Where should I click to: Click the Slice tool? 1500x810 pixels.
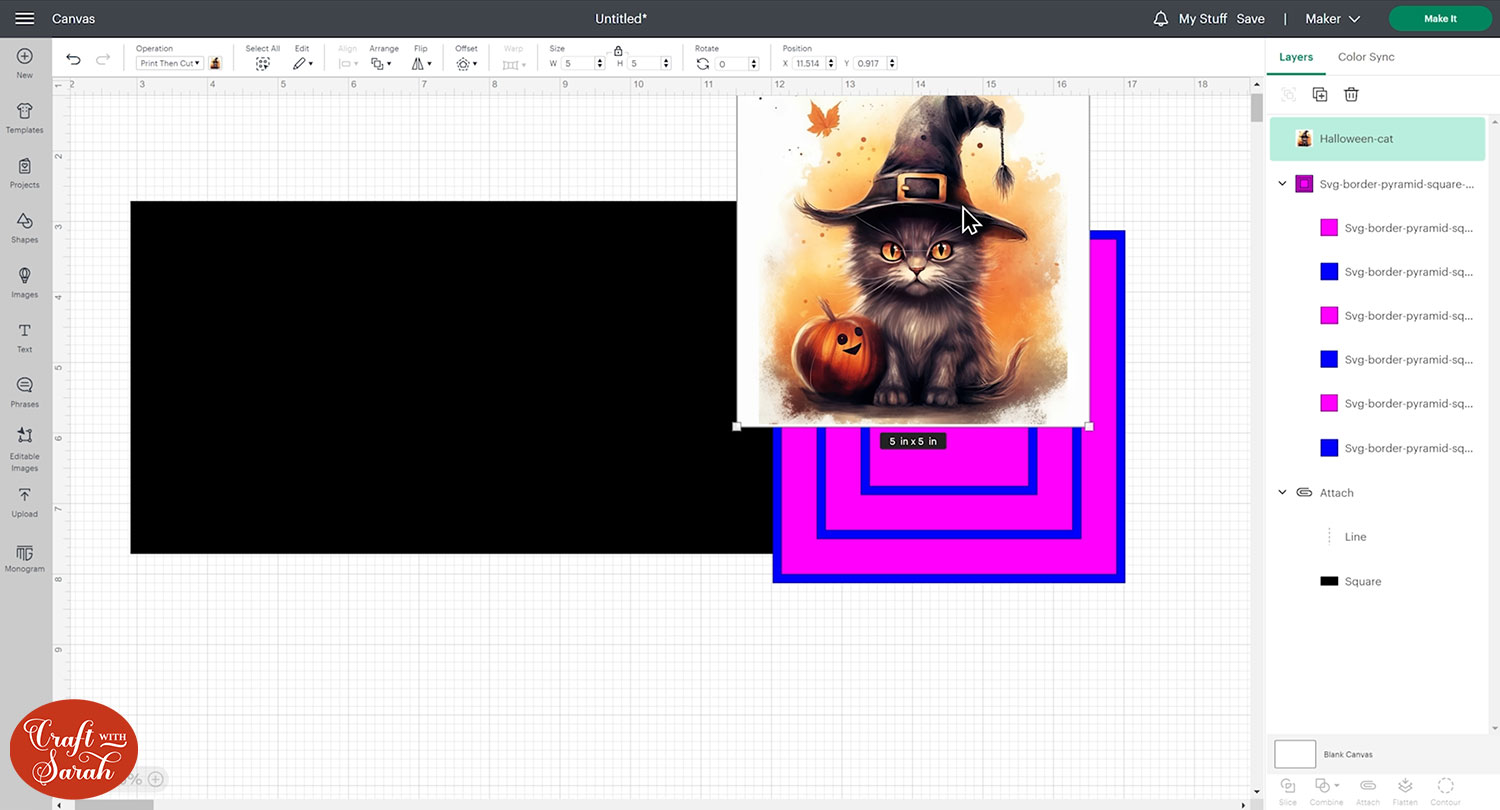pos(1288,790)
